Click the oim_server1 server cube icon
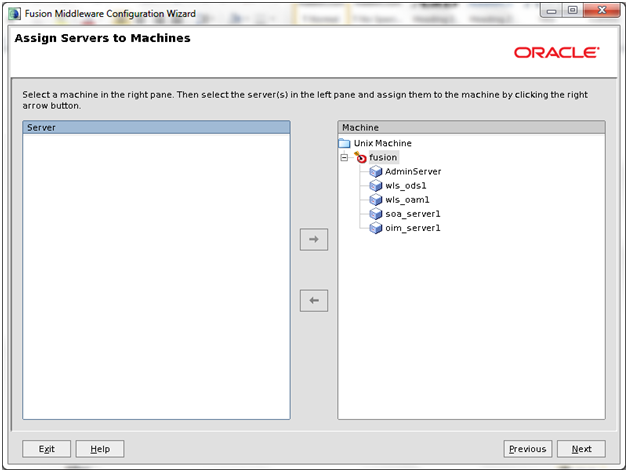This screenshot has height=472, width=628. pyautogui.click(x=375, y=228)
